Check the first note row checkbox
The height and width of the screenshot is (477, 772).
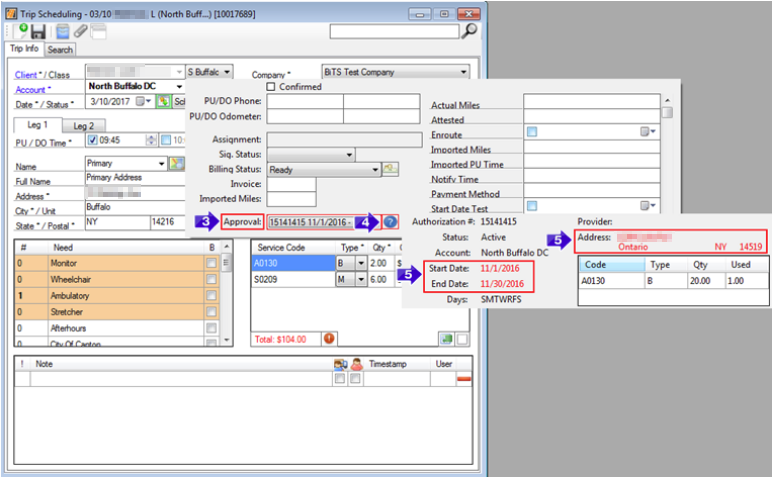tap(340, 379)
